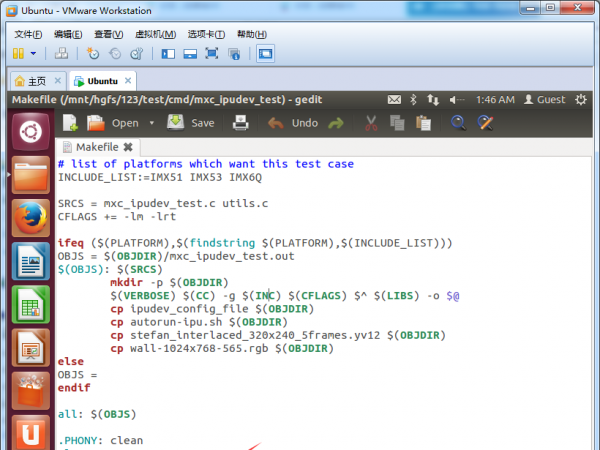The image size is (600, 450).
Task: Expand the Open recent files dropdown arrow
Action: 152,123
